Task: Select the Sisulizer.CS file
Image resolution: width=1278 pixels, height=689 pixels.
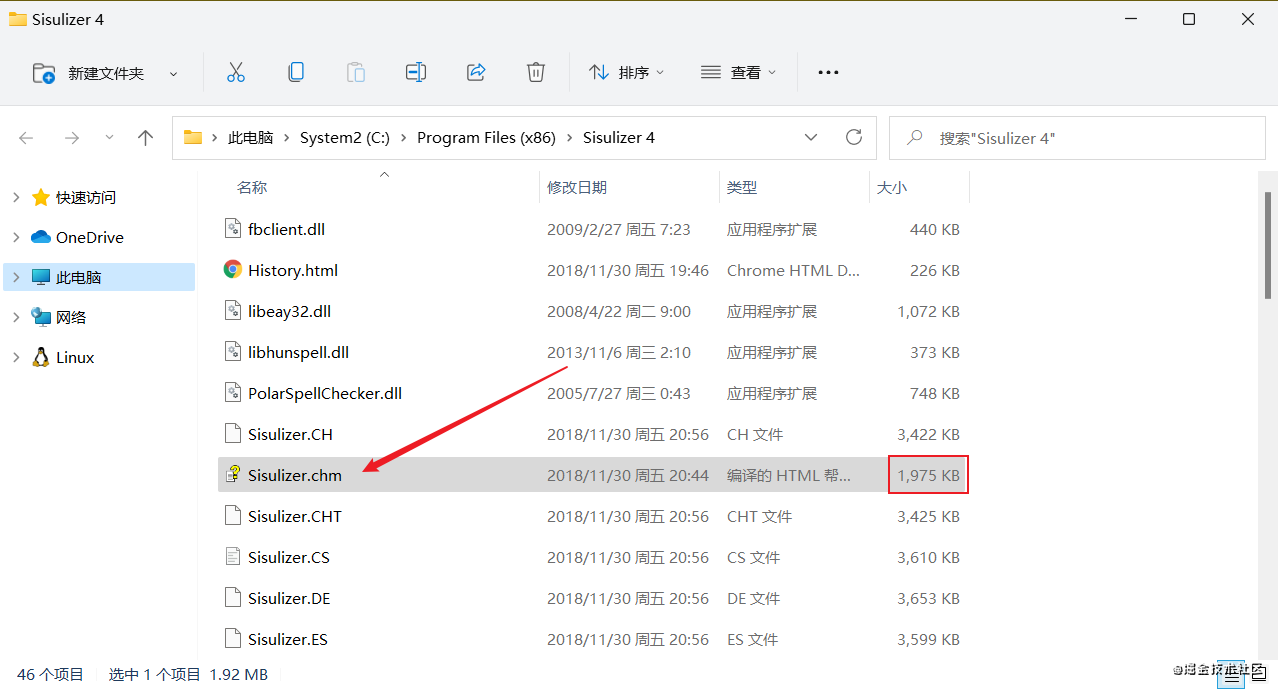Action: coord(289,558)
